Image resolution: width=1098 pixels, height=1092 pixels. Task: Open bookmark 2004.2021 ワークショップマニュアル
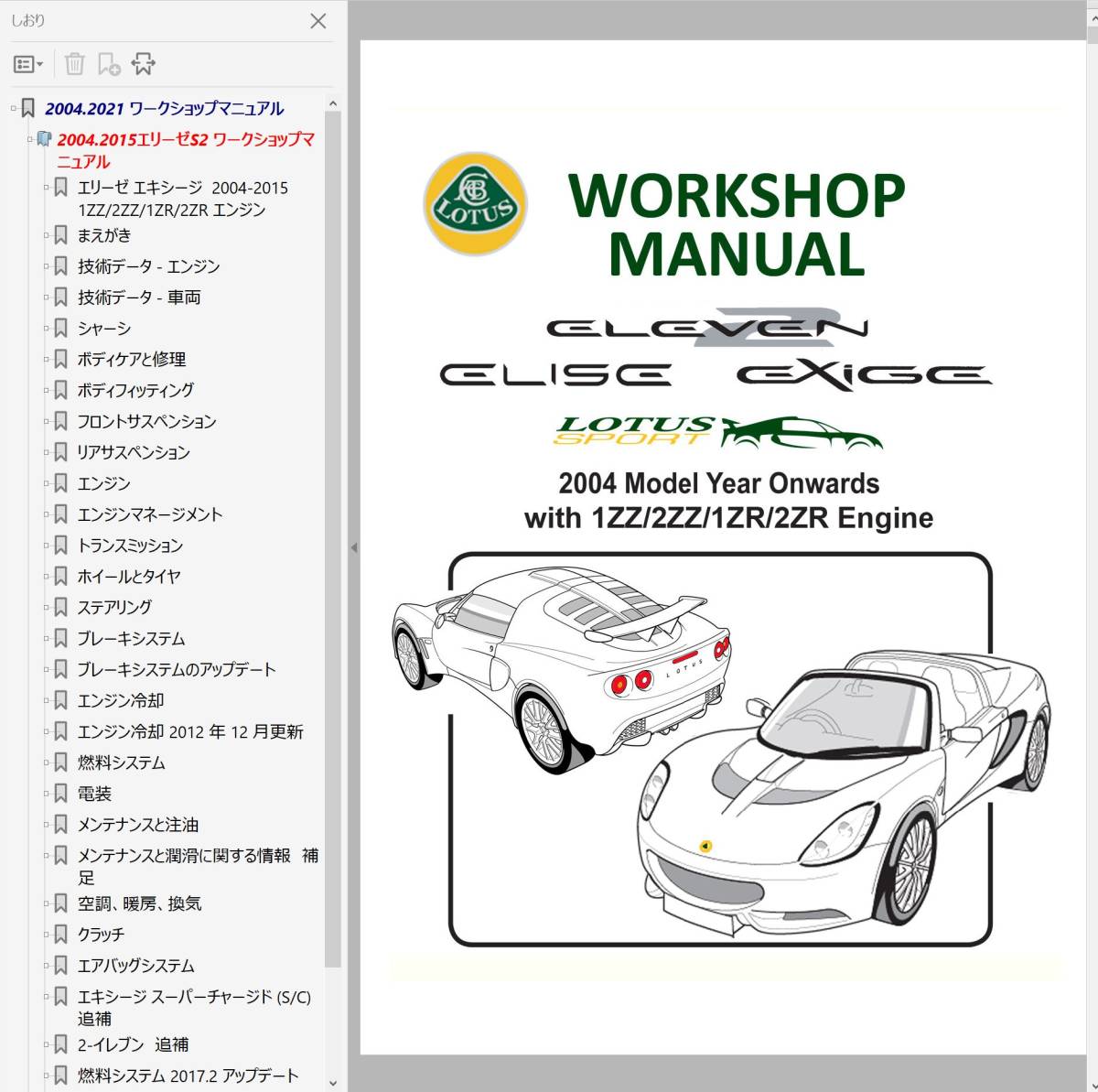coord(165,109)
